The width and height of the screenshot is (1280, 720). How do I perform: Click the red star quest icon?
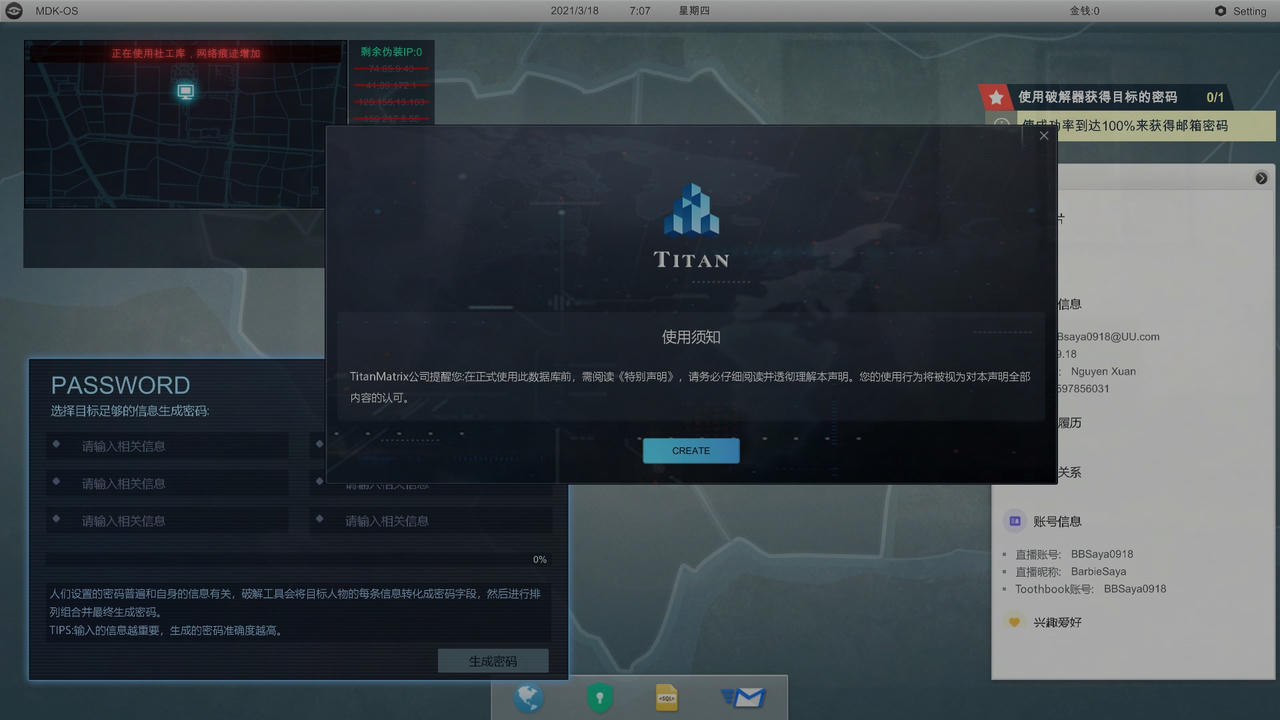pyautogui.click(x=996, y=97)
